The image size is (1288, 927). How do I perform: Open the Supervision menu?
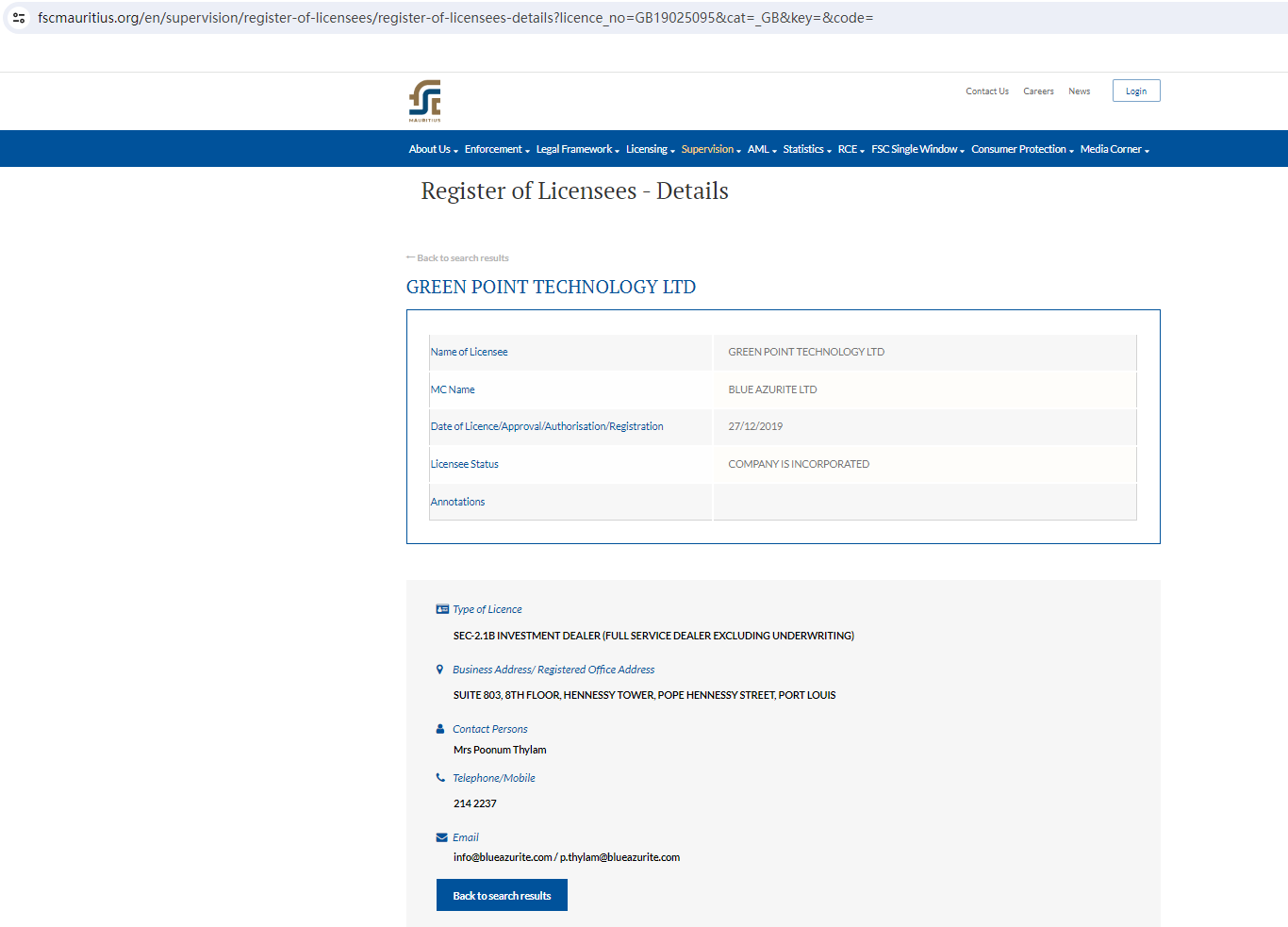pyautogui.click(x=711, y=149)
